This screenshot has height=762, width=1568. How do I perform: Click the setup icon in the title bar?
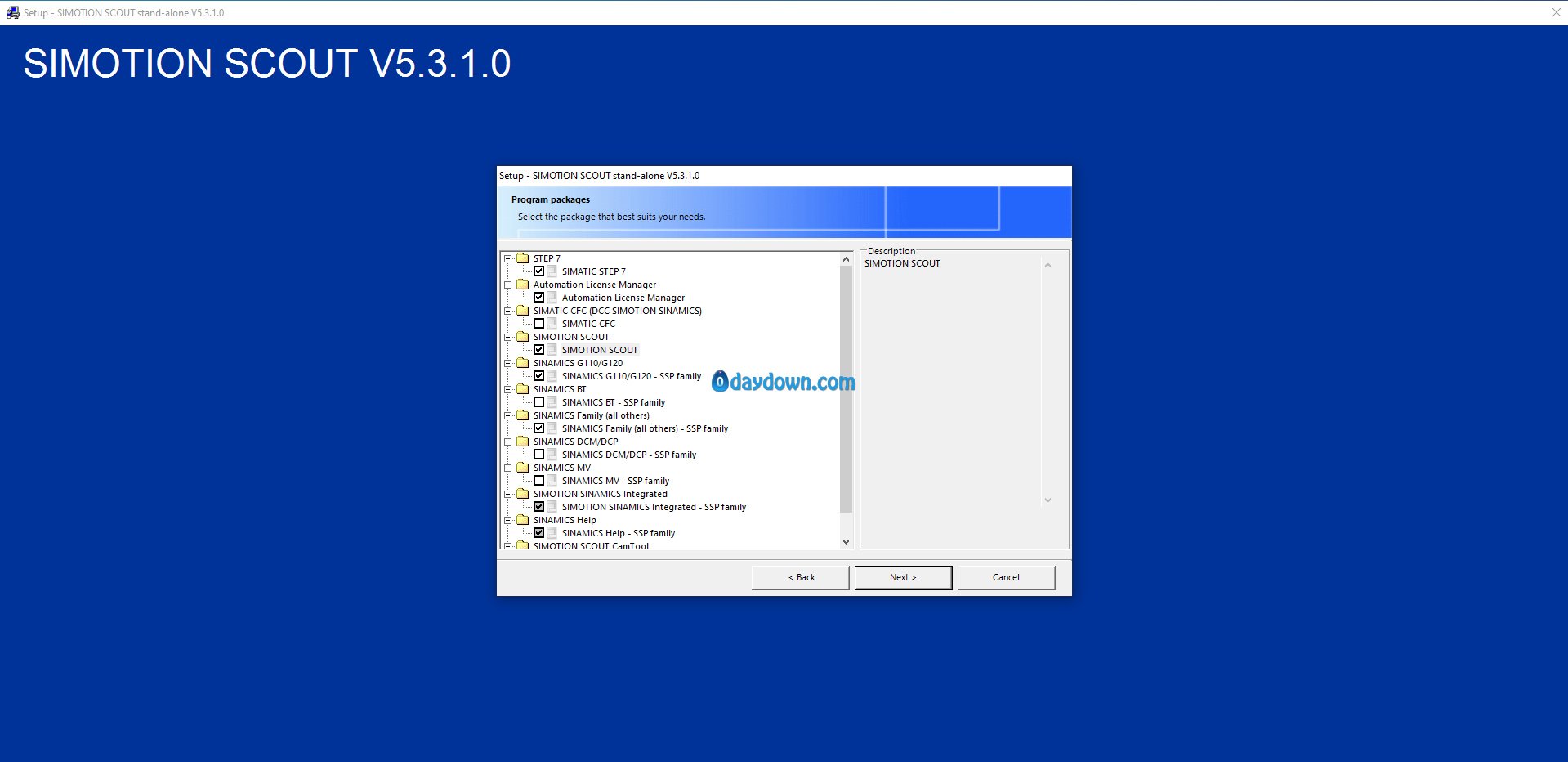coord(12,12)
